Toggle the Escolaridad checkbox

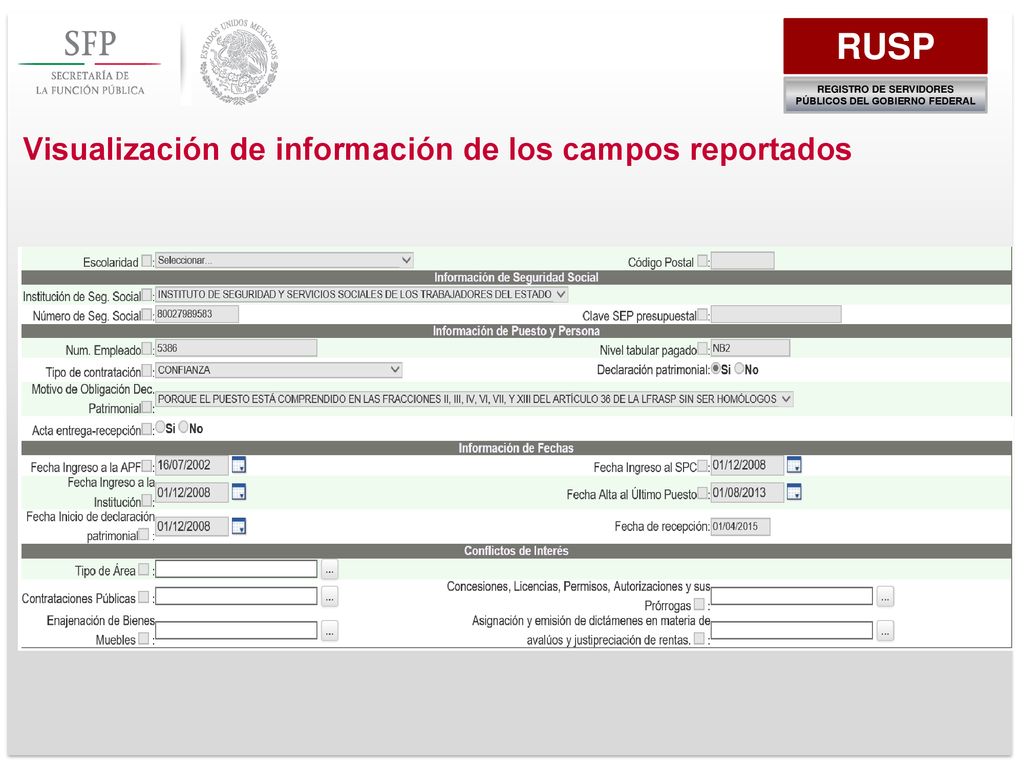tap(147, 261)
